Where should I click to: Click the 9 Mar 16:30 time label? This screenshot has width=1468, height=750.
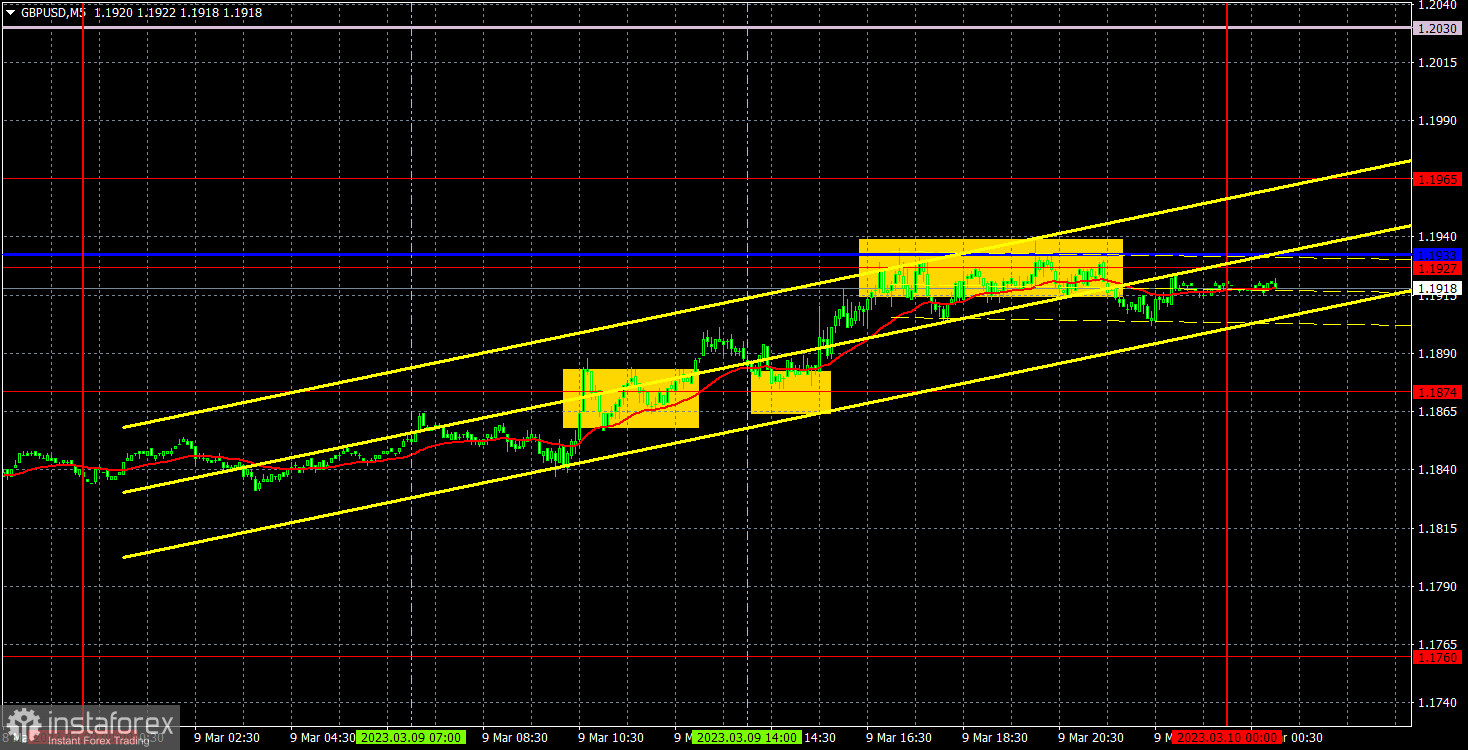tap(898, 737)
